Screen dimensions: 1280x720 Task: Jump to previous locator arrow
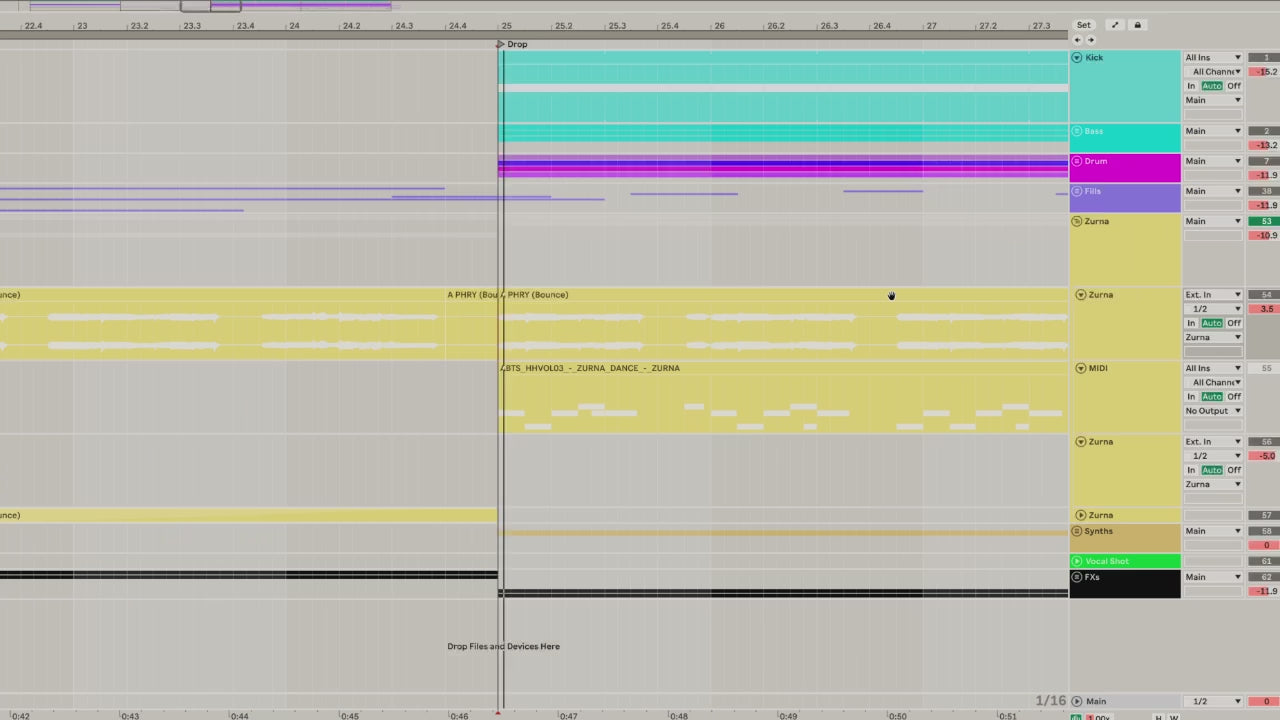click(1078, 40)
